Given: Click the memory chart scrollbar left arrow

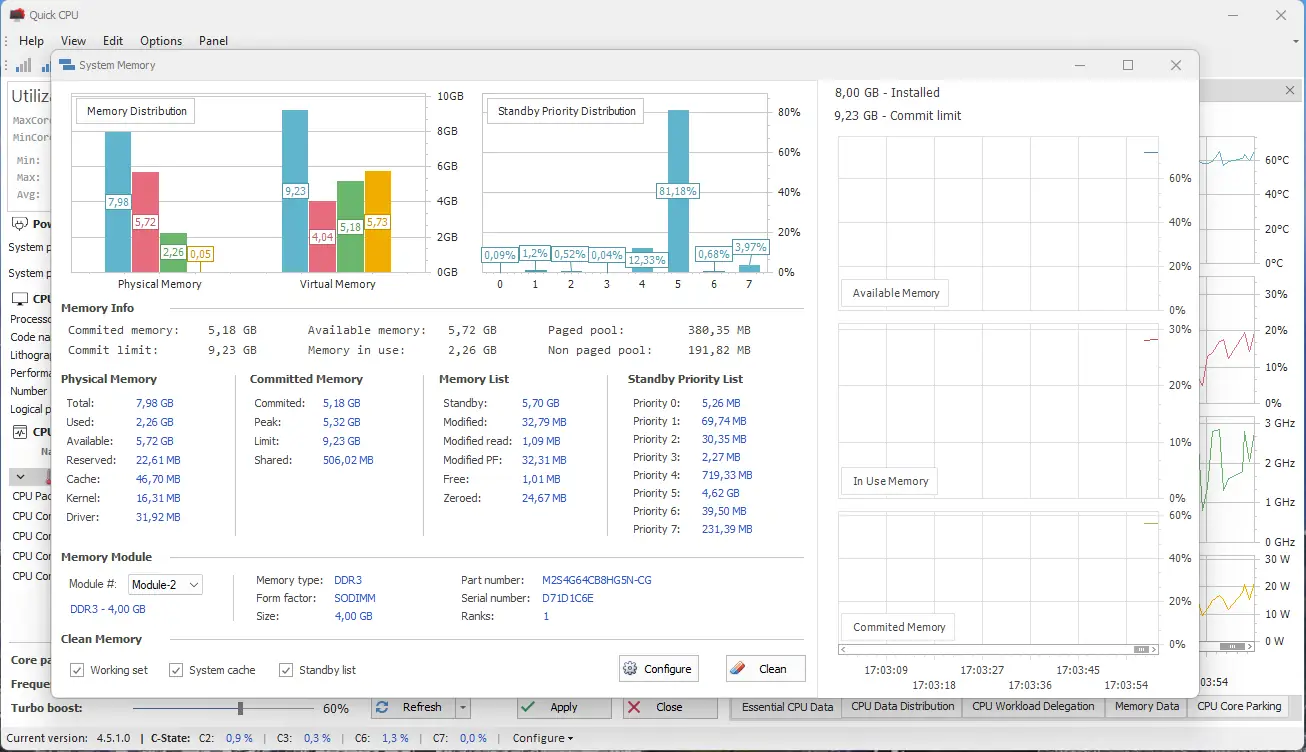Looking at the screenshot, I should (x=843, y=649).
